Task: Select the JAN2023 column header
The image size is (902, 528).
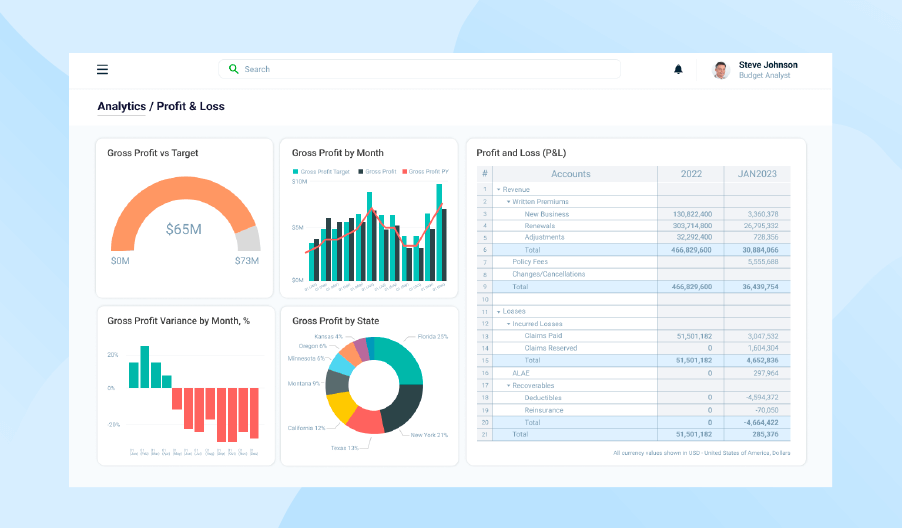Action: (x=757, y=174)
